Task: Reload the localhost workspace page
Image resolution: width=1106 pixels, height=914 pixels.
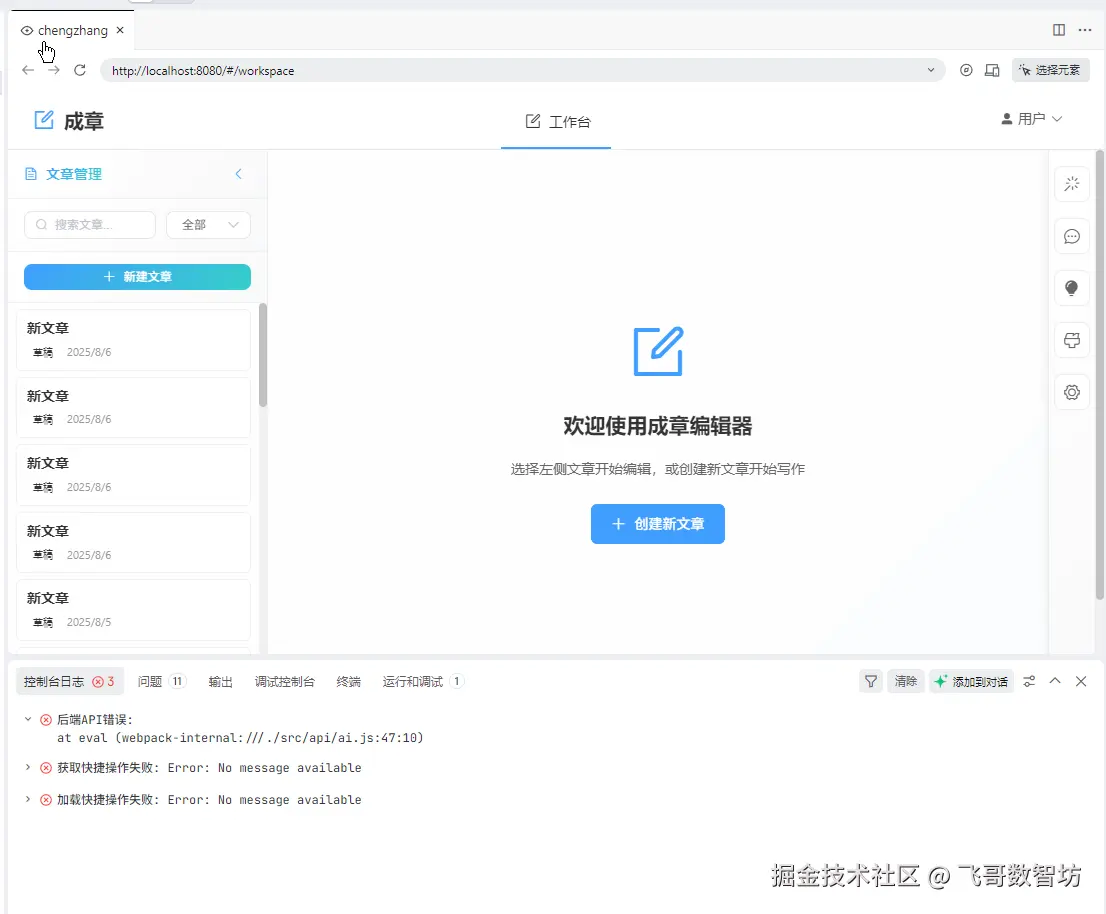Action: (80, 71)
